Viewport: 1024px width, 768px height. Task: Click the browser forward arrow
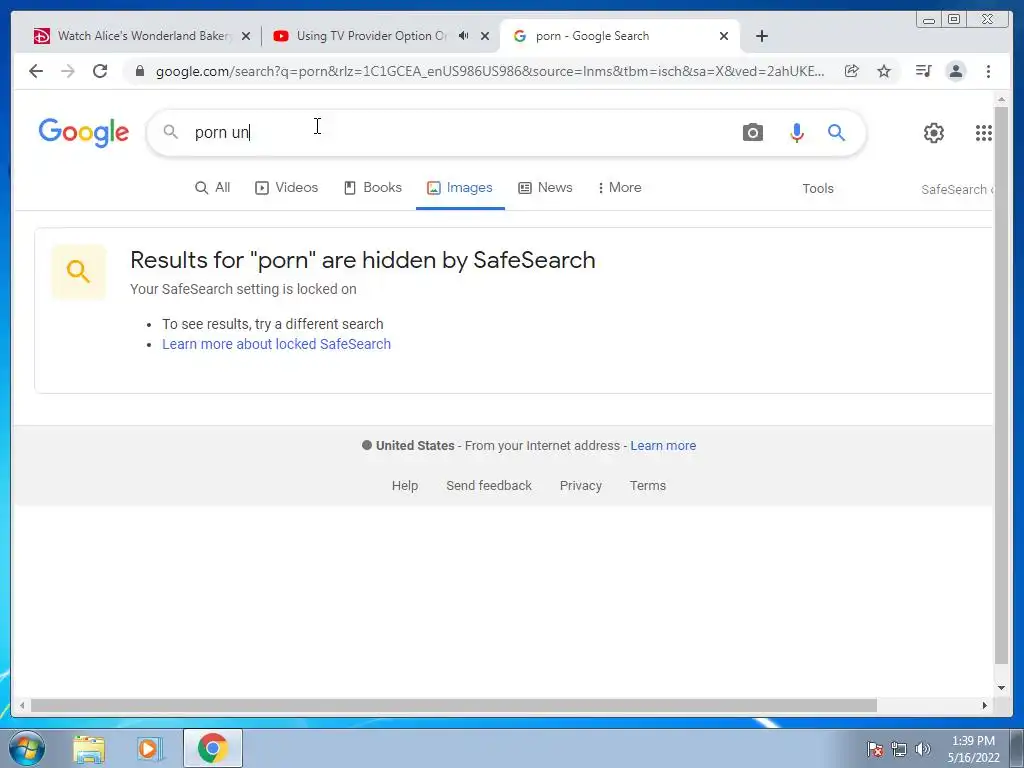click(68, 71)
